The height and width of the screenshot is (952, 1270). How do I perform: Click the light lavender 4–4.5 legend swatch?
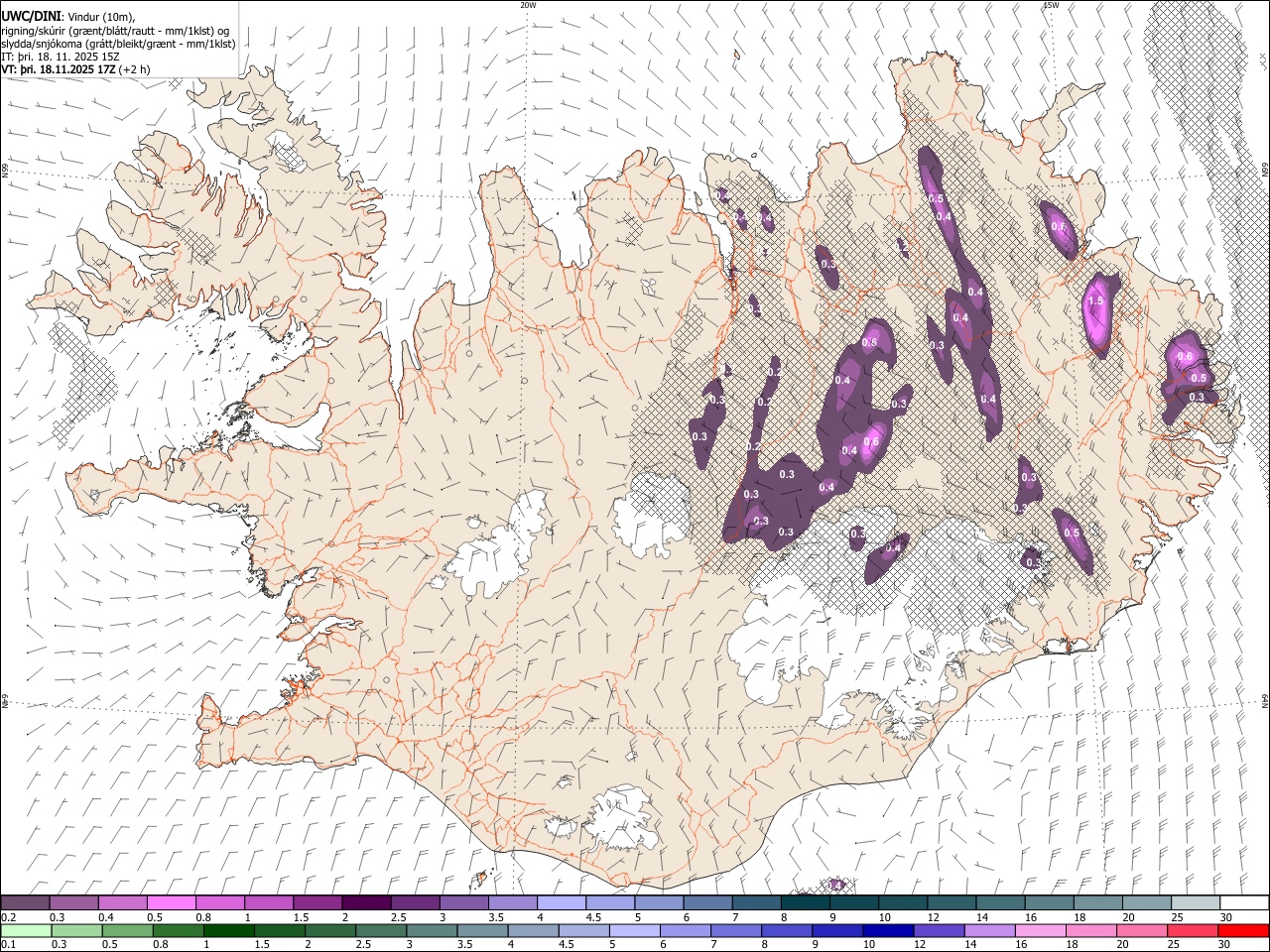[x=561, y=903]
